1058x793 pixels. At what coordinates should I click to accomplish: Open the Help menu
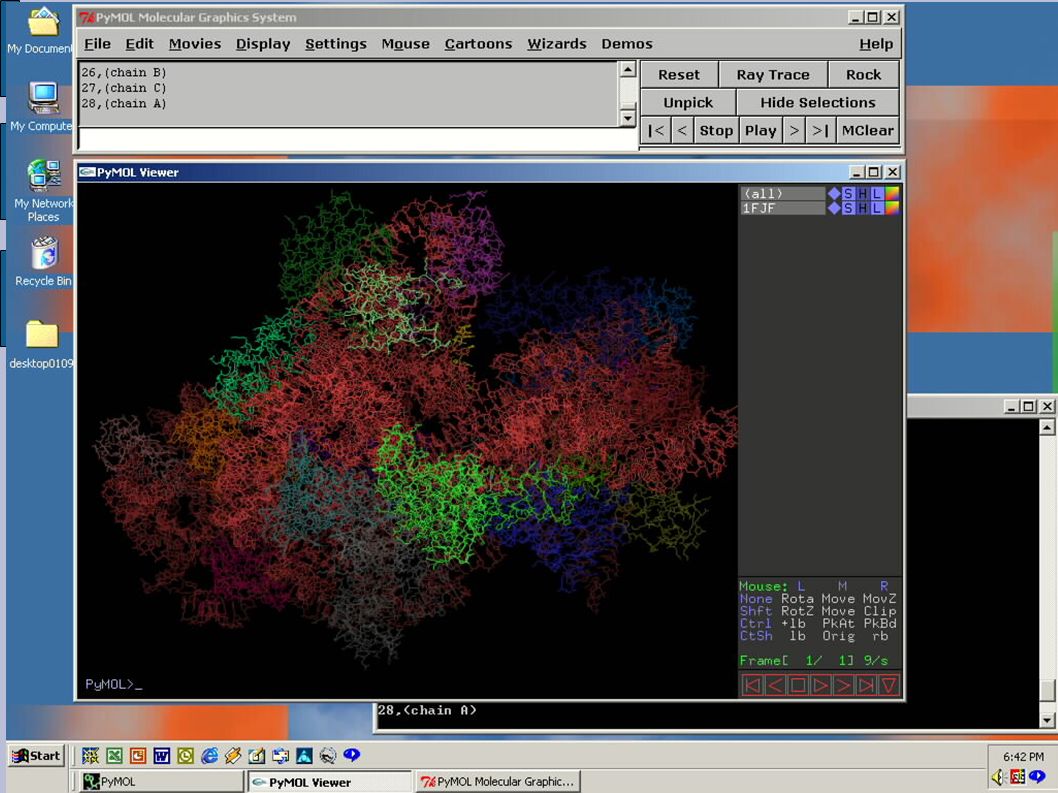click(876, 44)
